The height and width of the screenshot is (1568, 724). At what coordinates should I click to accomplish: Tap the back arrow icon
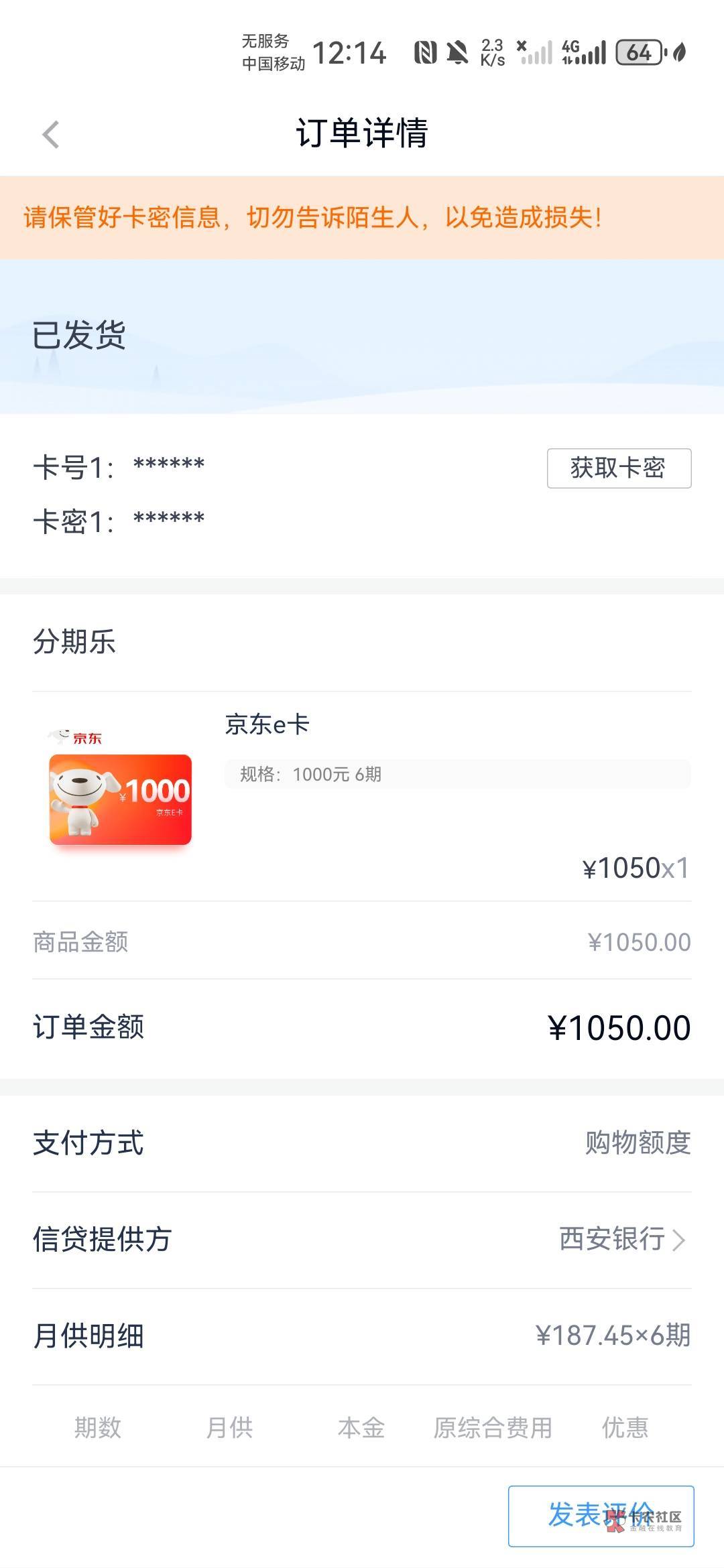tap(51, 134)
